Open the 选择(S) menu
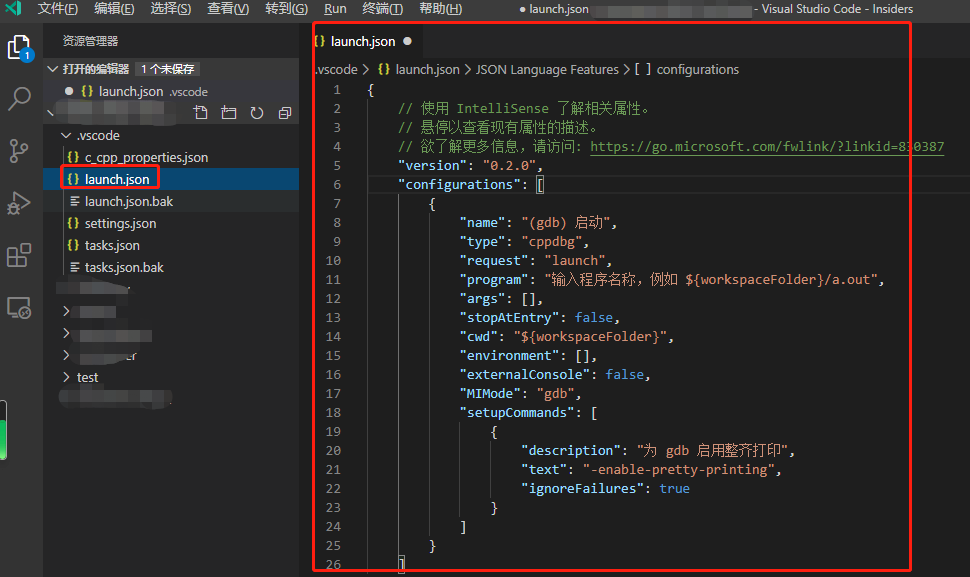The height and width of the screenshot is (577, 970). tap(171, 9)
